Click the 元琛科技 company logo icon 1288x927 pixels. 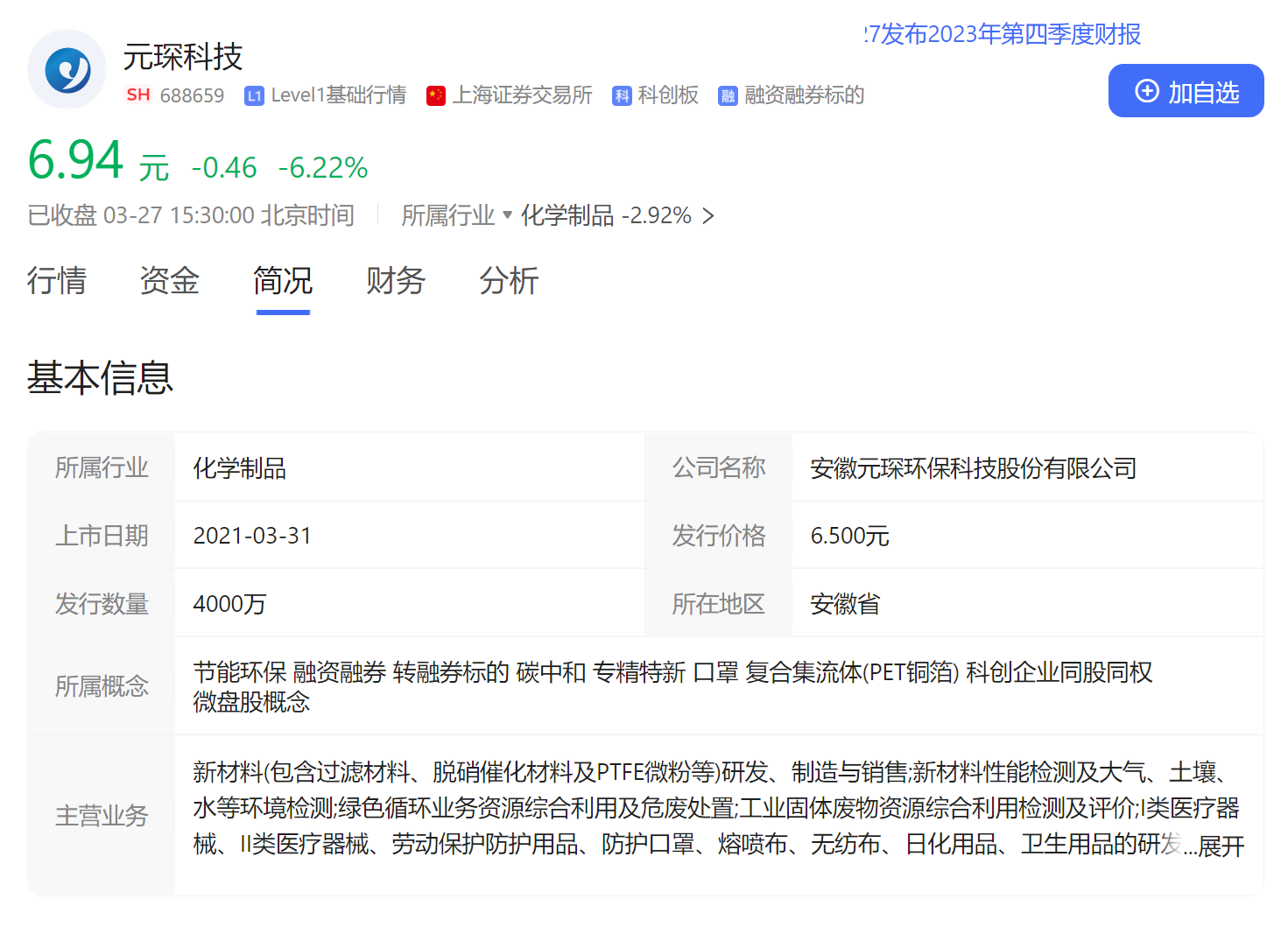pos(67,69)
